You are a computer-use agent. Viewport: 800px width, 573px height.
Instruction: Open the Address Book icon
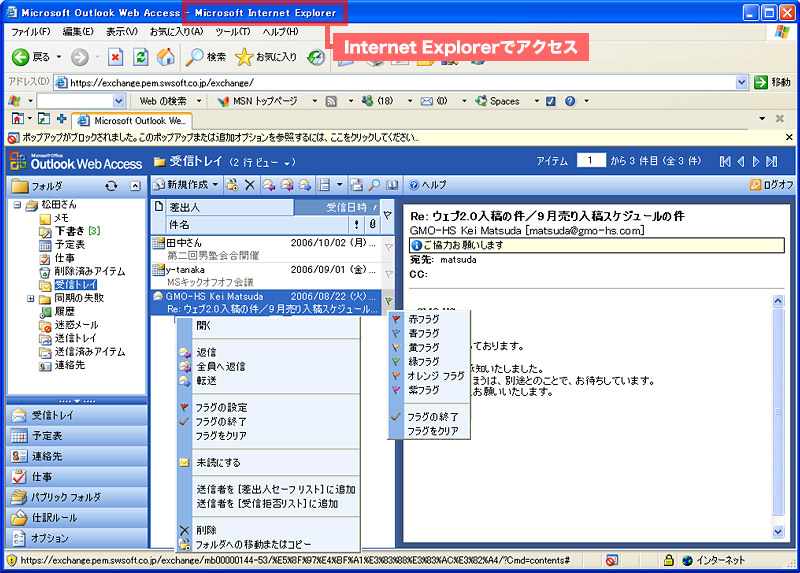(x=392, y=185)
